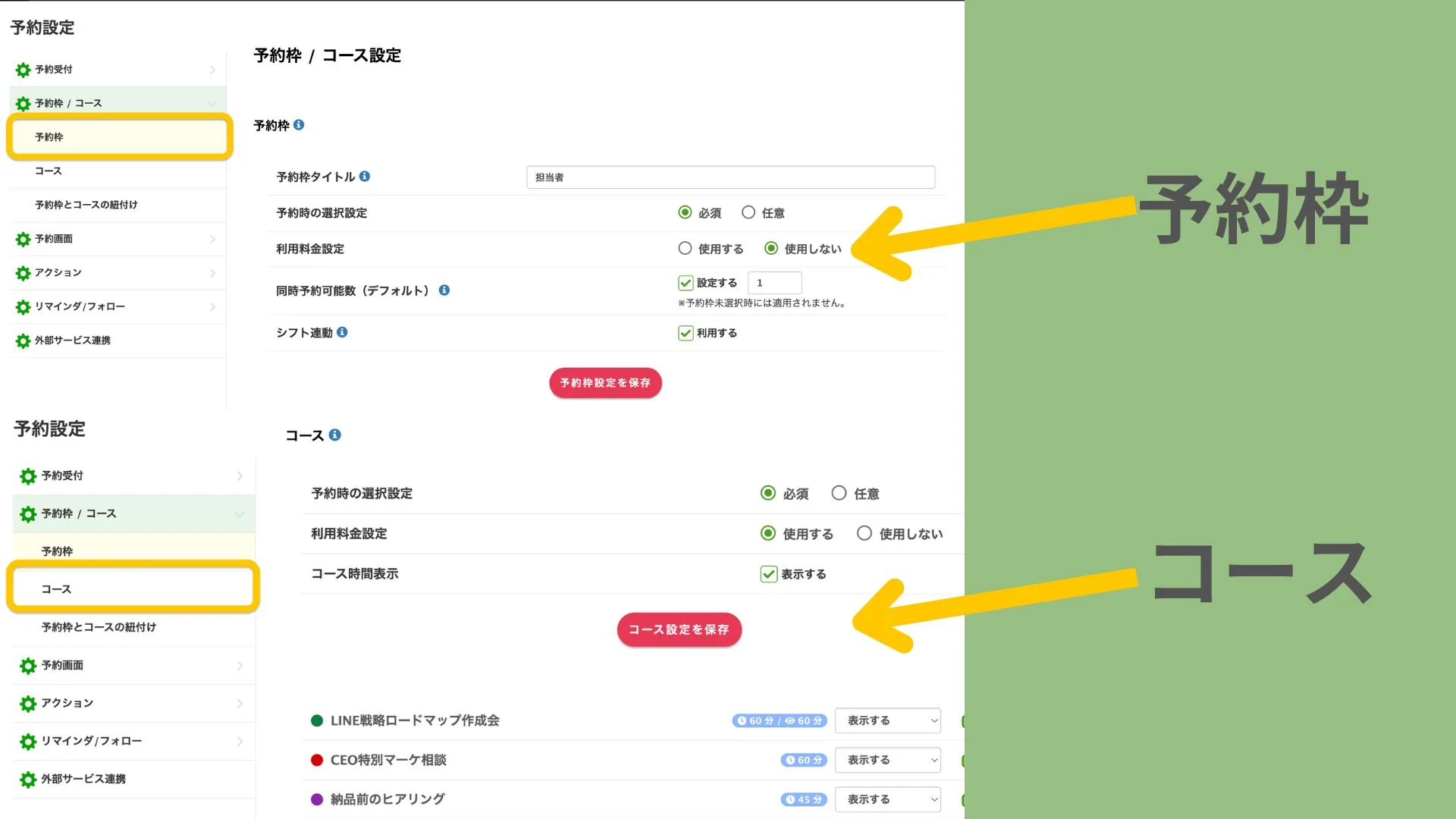This screenshot has width=1456, height=819.
Task: Open 表示する dropdown for LINE戦略ロードマップ作成会
Action: point(888,720)
